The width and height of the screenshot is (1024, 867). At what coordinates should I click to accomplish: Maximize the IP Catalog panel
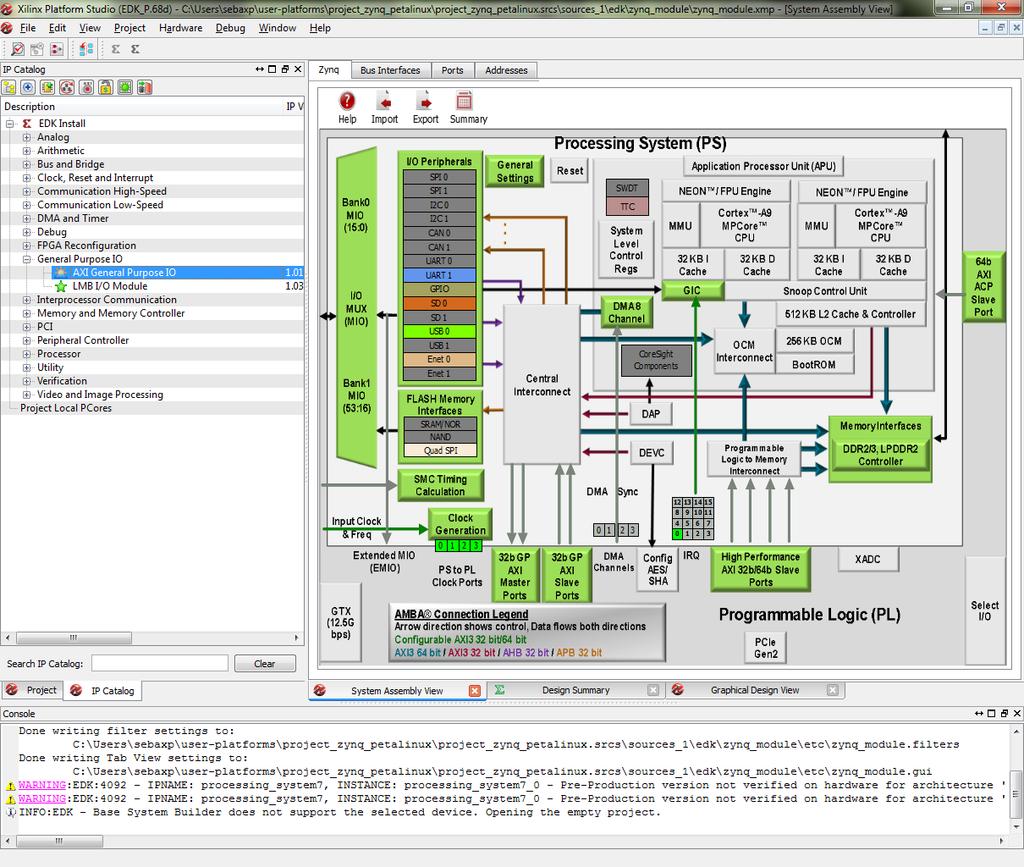272,69
